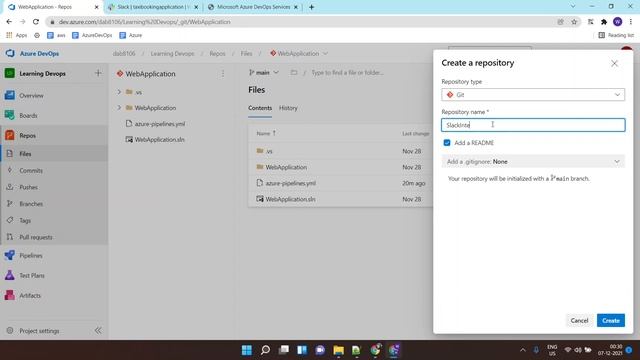This screenshot has width=640, height=360.
Task: Click the Cancel button
Action: click(579, 320)
